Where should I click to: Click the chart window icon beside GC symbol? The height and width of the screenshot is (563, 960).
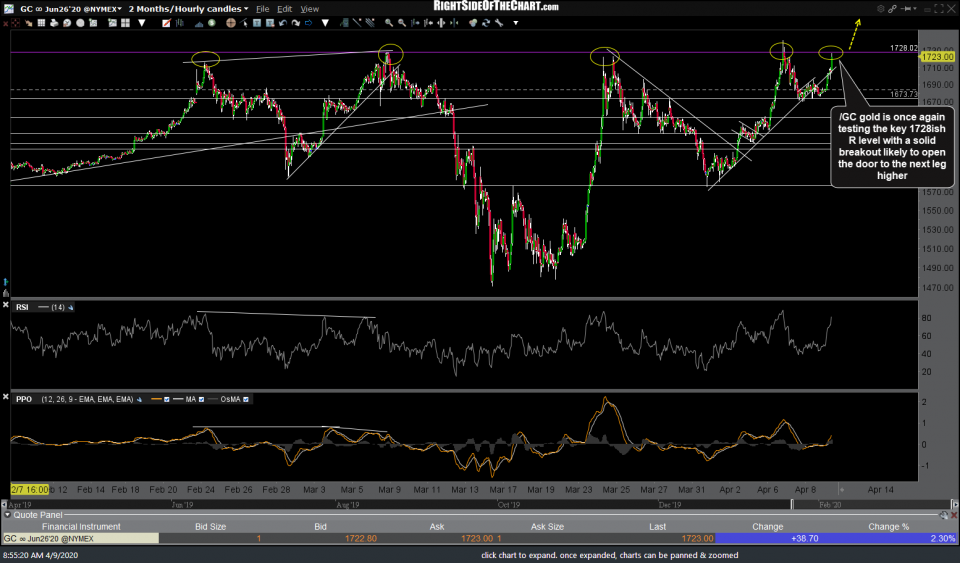point(9,9)
